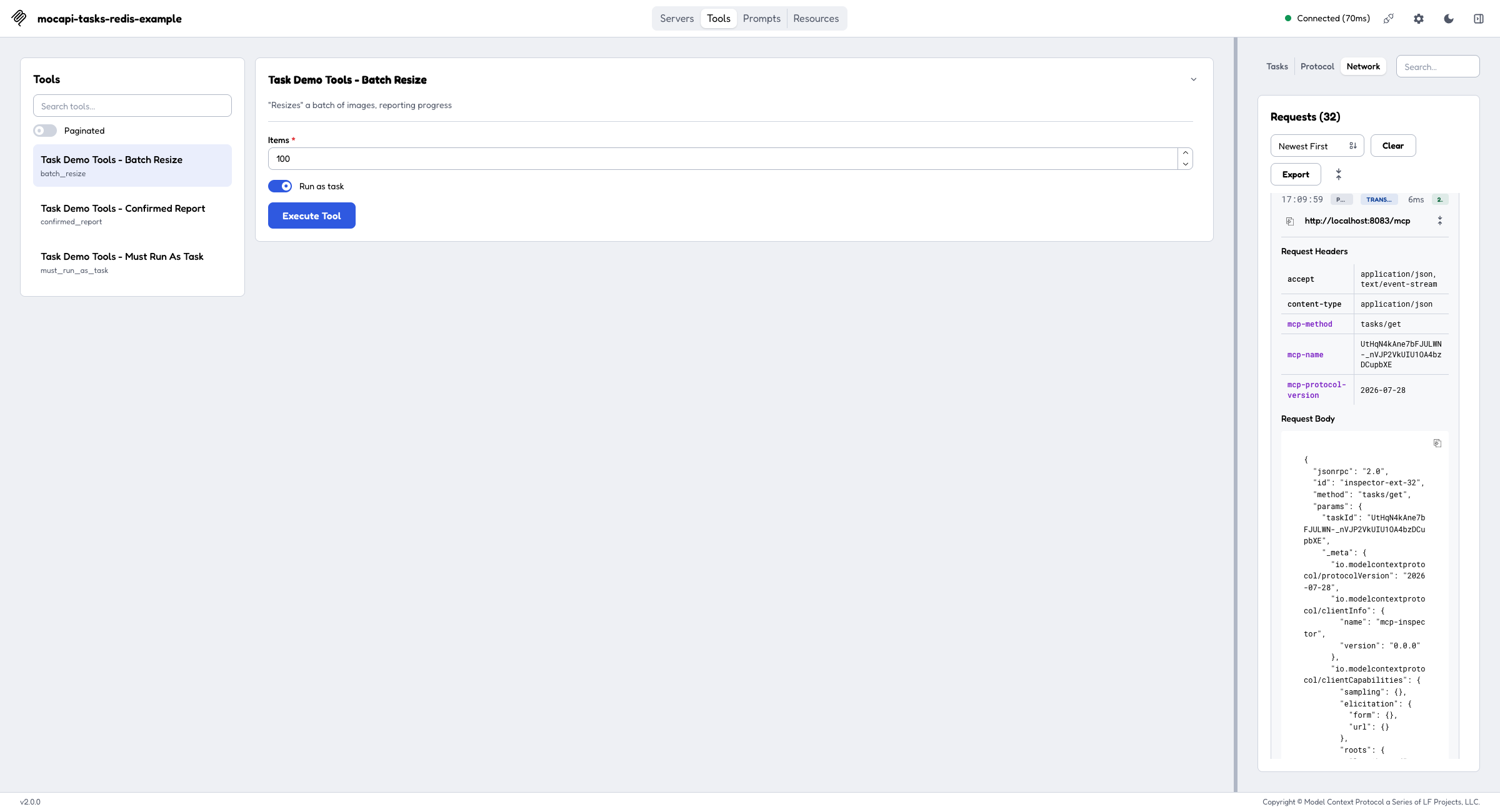Collapse all requests icon beside Export
The image size is (1500, 812).
pyautogui.click(x=1339, y=174)
